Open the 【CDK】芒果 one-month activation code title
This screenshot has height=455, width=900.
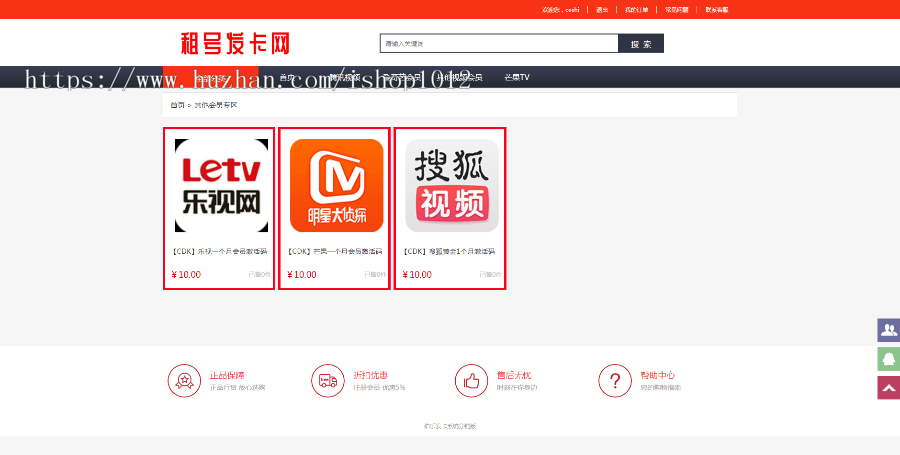click(x=335, y=251)
